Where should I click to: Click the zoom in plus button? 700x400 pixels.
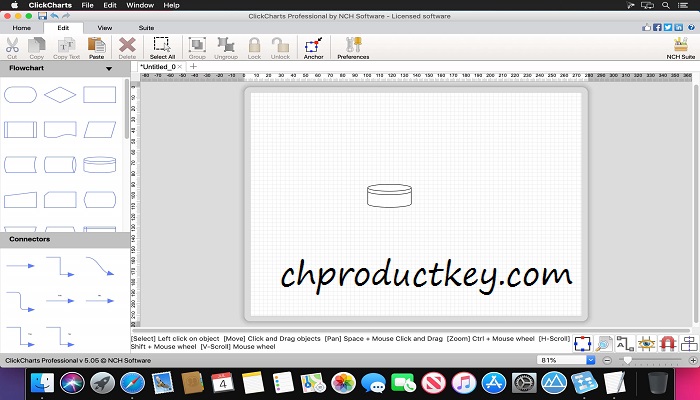pyautogui.click(x=693, y=360)
